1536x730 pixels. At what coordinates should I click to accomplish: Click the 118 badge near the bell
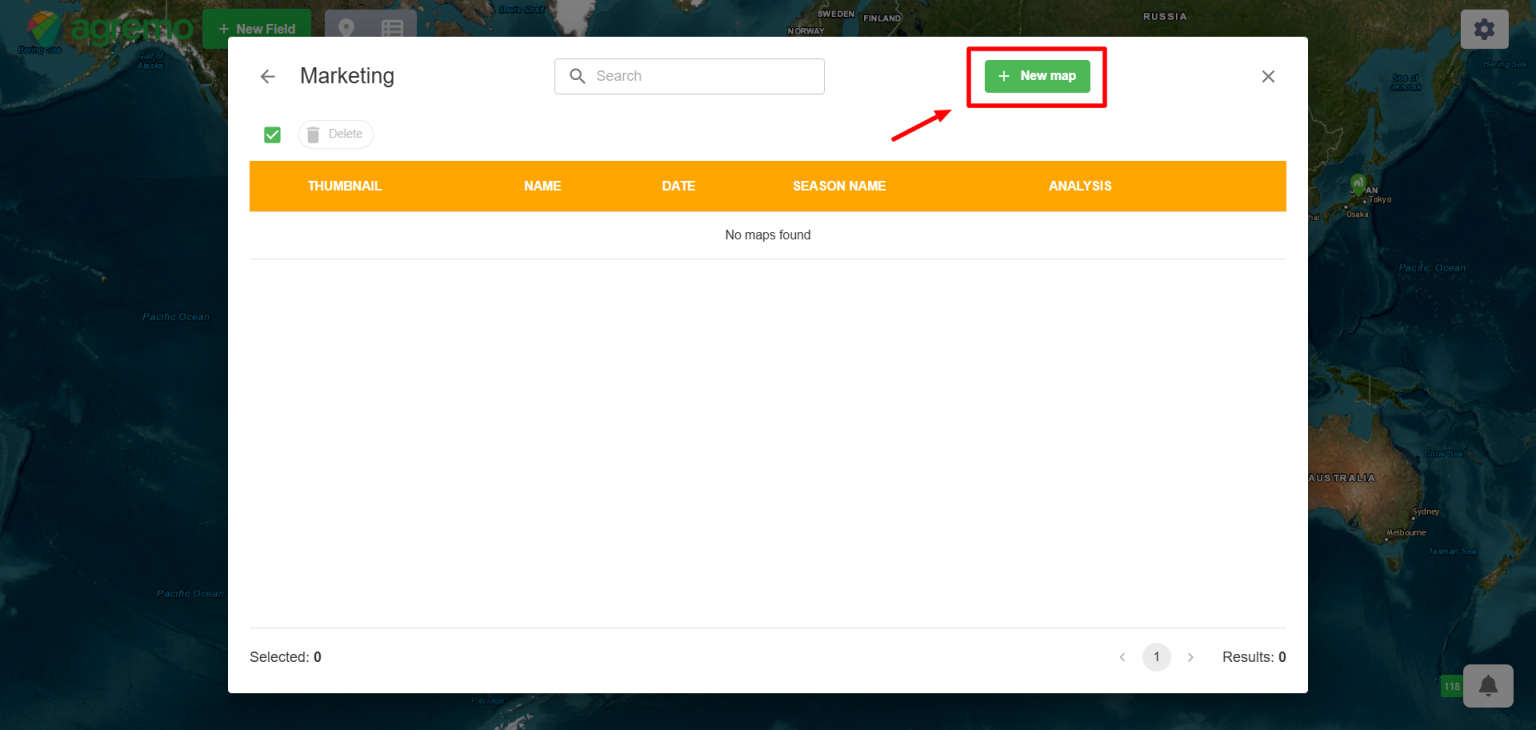1451,686
